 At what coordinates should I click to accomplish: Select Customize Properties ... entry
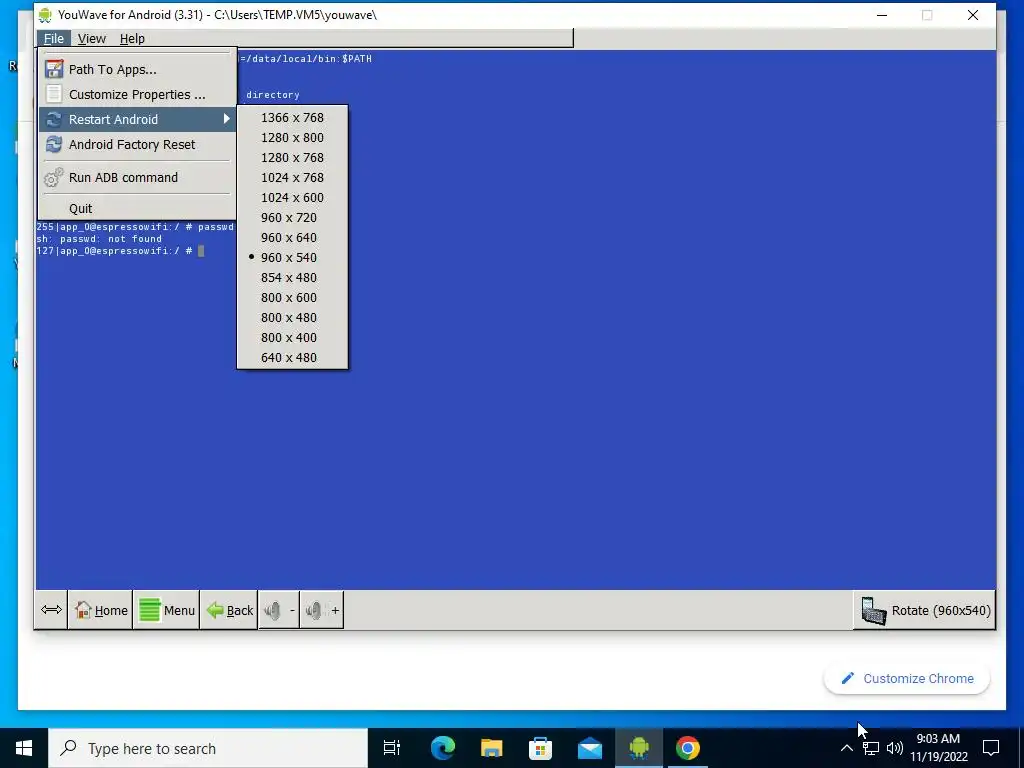(138, 95)
